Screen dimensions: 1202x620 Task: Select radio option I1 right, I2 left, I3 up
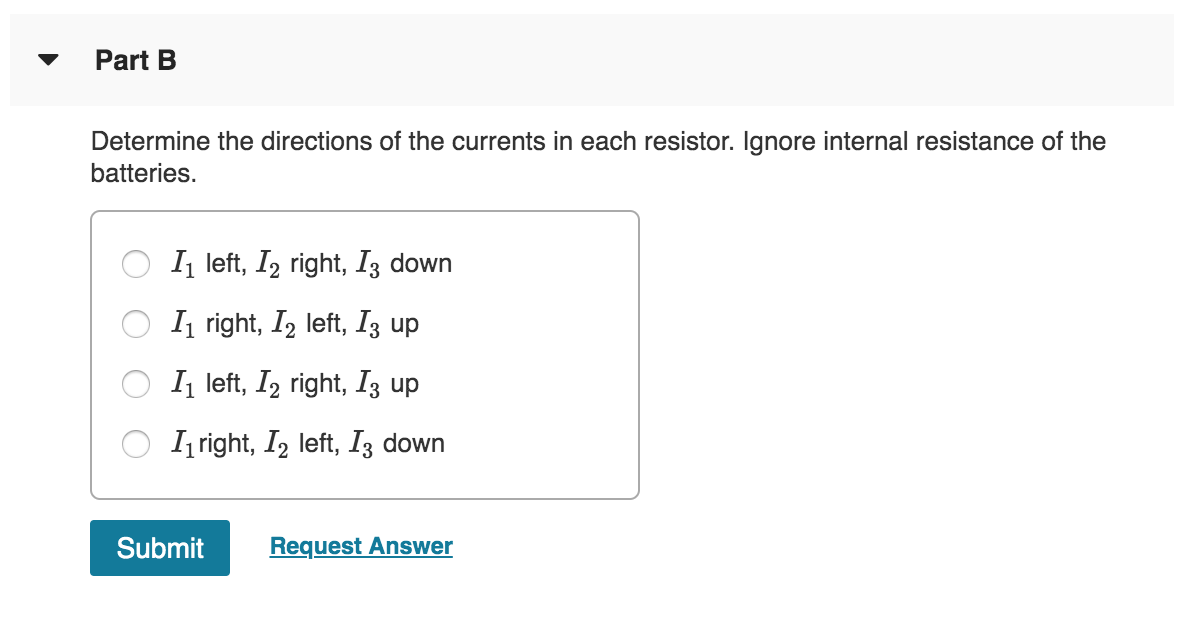click(x=136, y=324)
